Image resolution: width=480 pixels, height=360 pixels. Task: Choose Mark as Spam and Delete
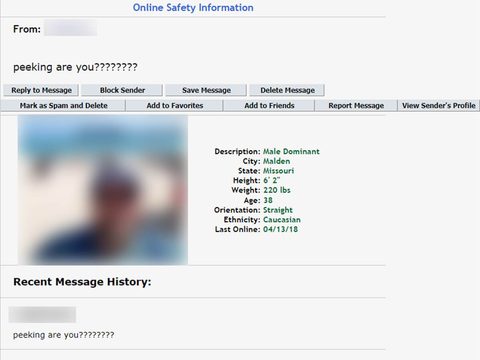click(x=63, y=106)
